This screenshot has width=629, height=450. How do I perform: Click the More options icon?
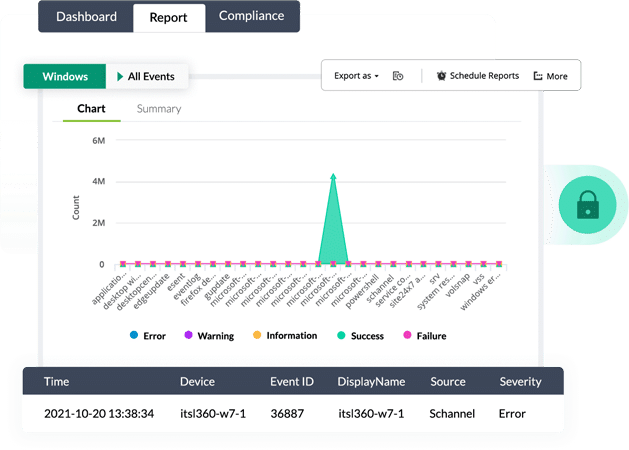click(538, 76)
